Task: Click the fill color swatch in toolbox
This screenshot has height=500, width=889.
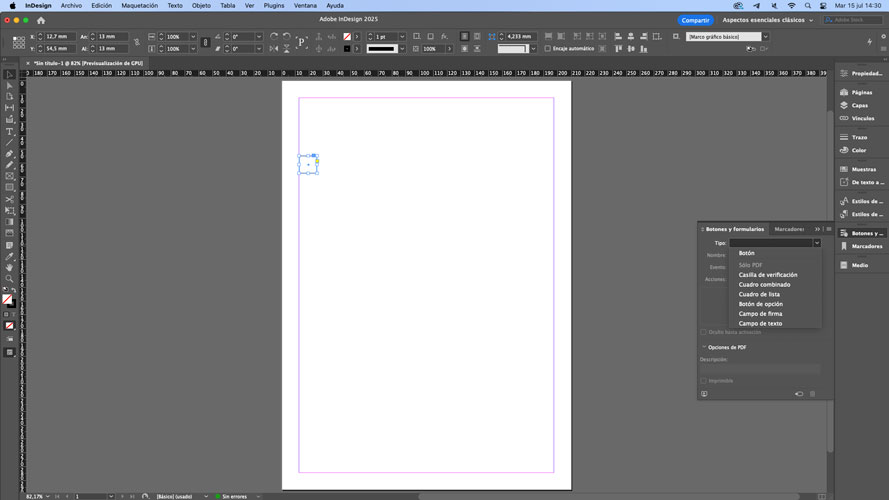Action: coord(7,298)
